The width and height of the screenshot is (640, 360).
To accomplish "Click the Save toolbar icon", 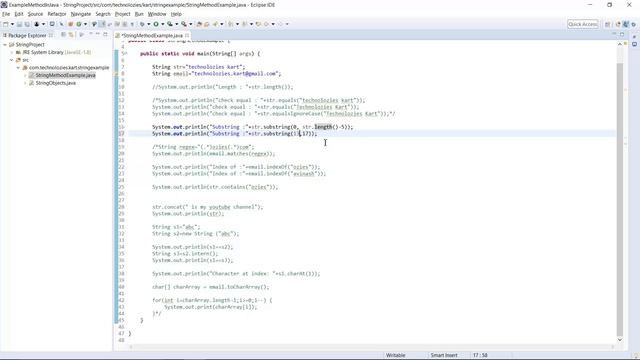I will 19,24.
